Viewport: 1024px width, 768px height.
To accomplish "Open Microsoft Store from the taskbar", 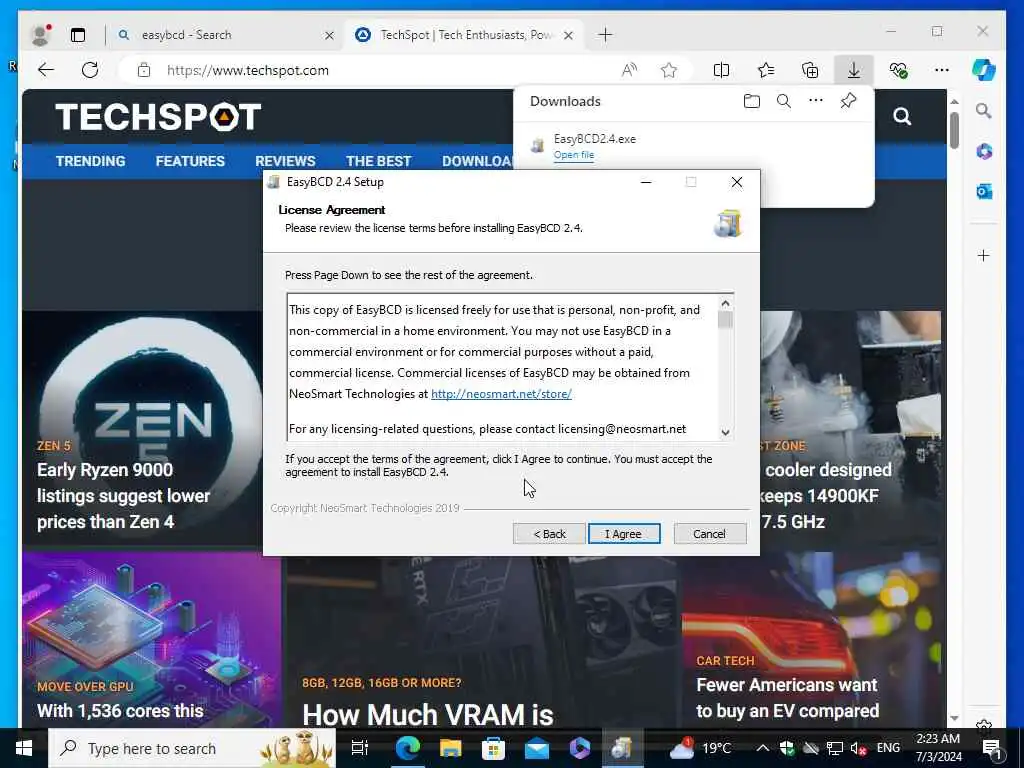I will click(493, 748).
